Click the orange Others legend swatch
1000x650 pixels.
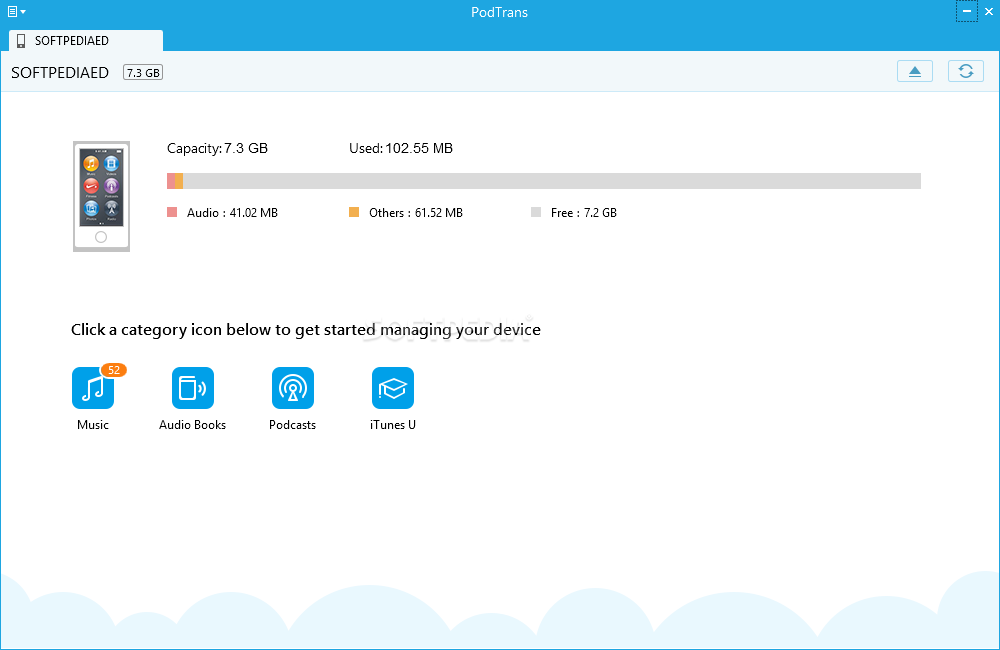(354, 212)
